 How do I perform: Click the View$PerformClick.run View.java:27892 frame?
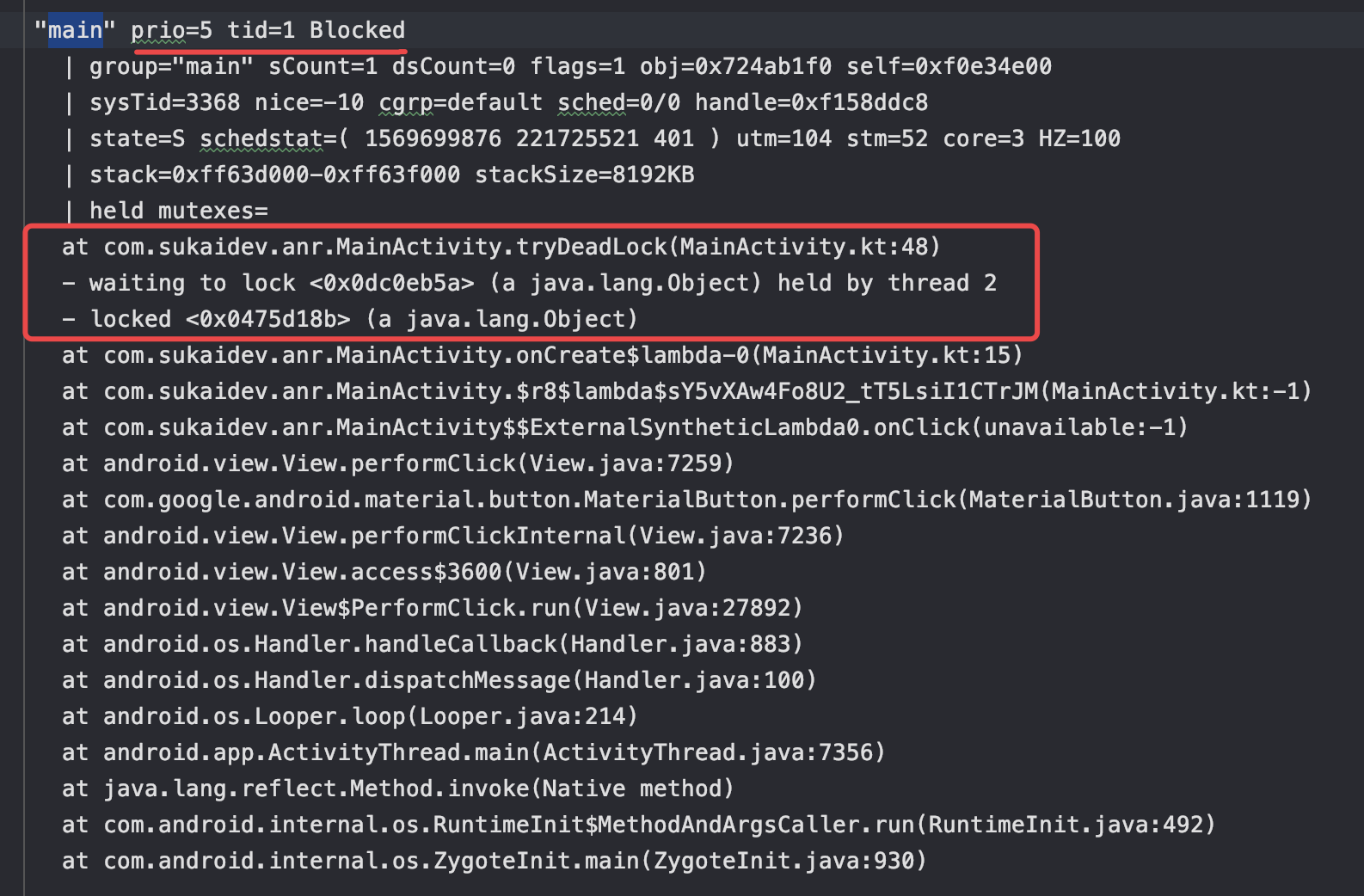pyautogui.click(x=433, y=608)
